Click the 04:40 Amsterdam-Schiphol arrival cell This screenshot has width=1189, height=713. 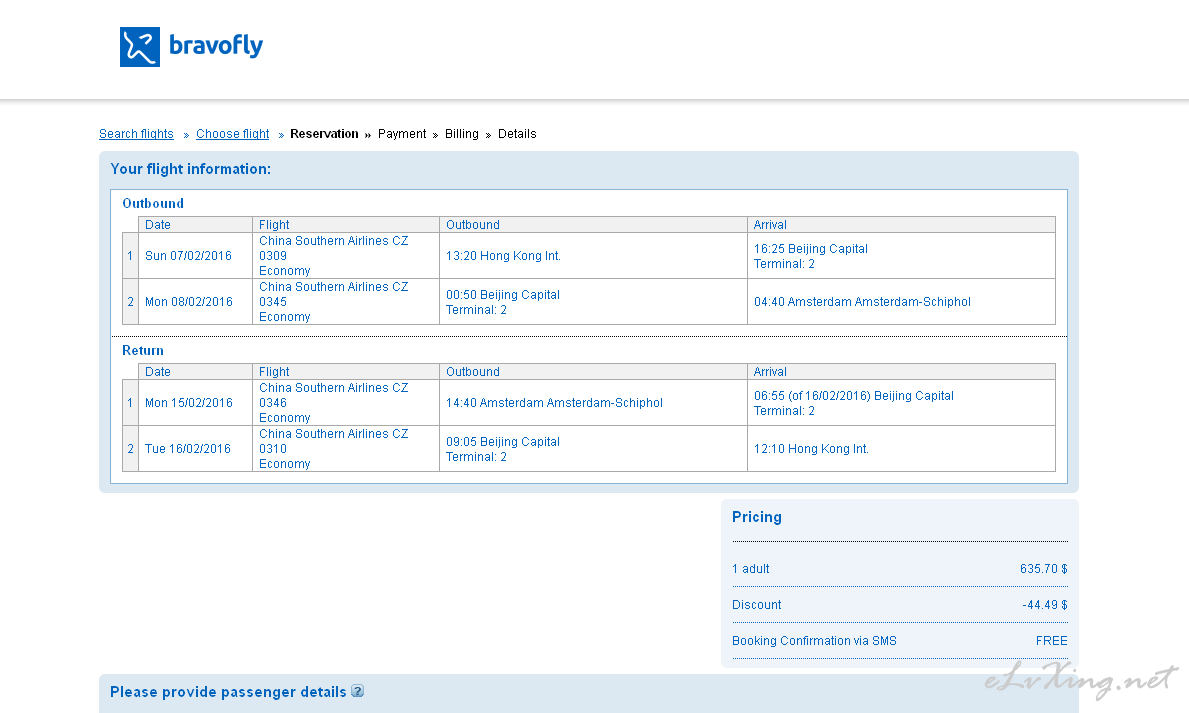coord(862,302)
